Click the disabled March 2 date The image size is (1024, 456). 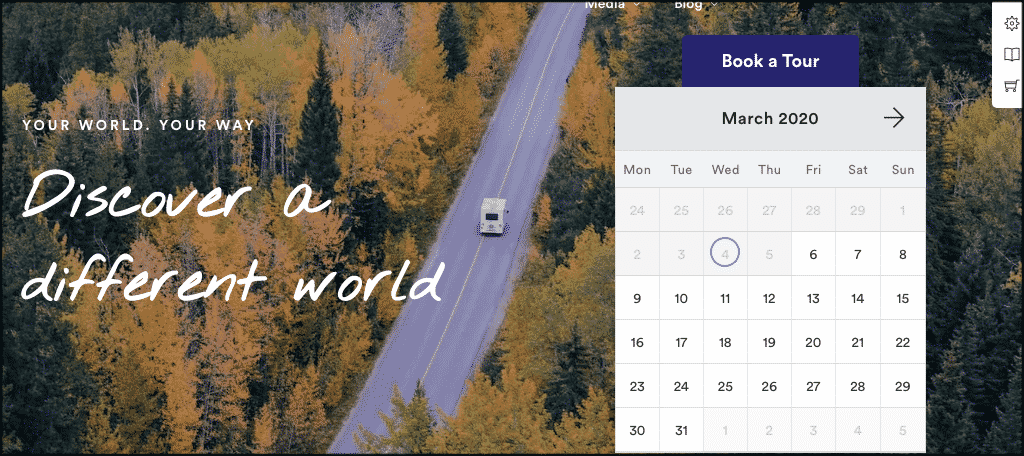coord(637,254)
